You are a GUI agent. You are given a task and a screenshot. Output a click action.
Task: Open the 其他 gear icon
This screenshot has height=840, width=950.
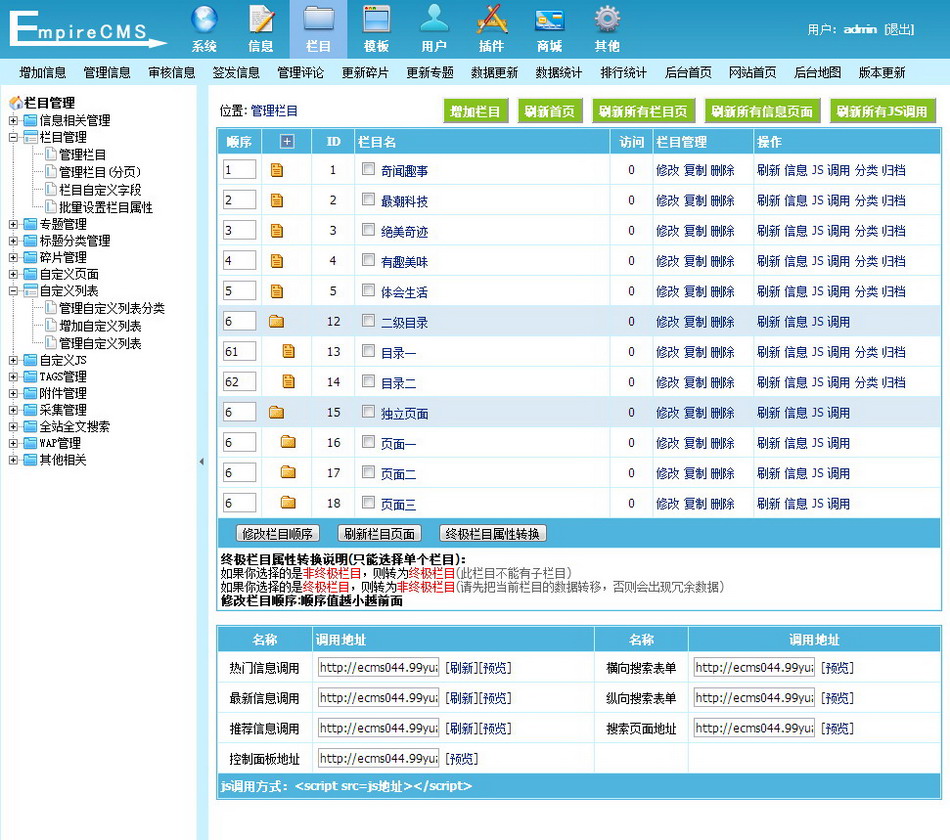click(x=607, y=20)
